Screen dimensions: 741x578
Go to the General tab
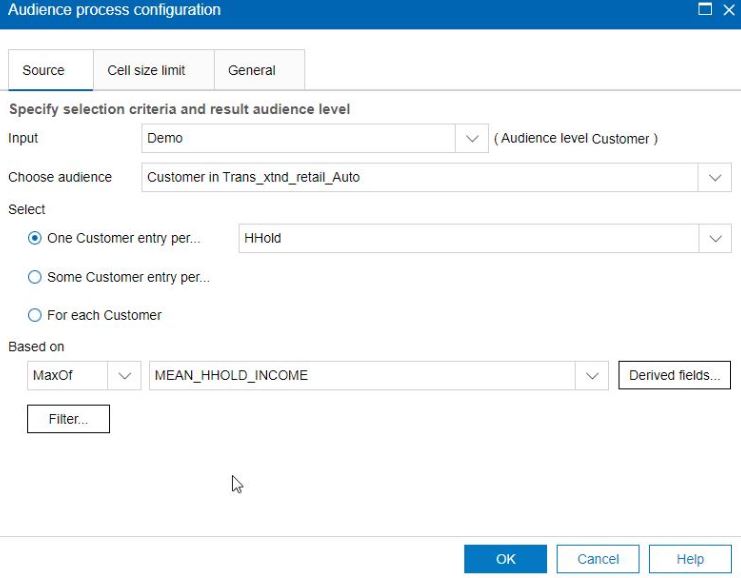click(x=252, y=70)
